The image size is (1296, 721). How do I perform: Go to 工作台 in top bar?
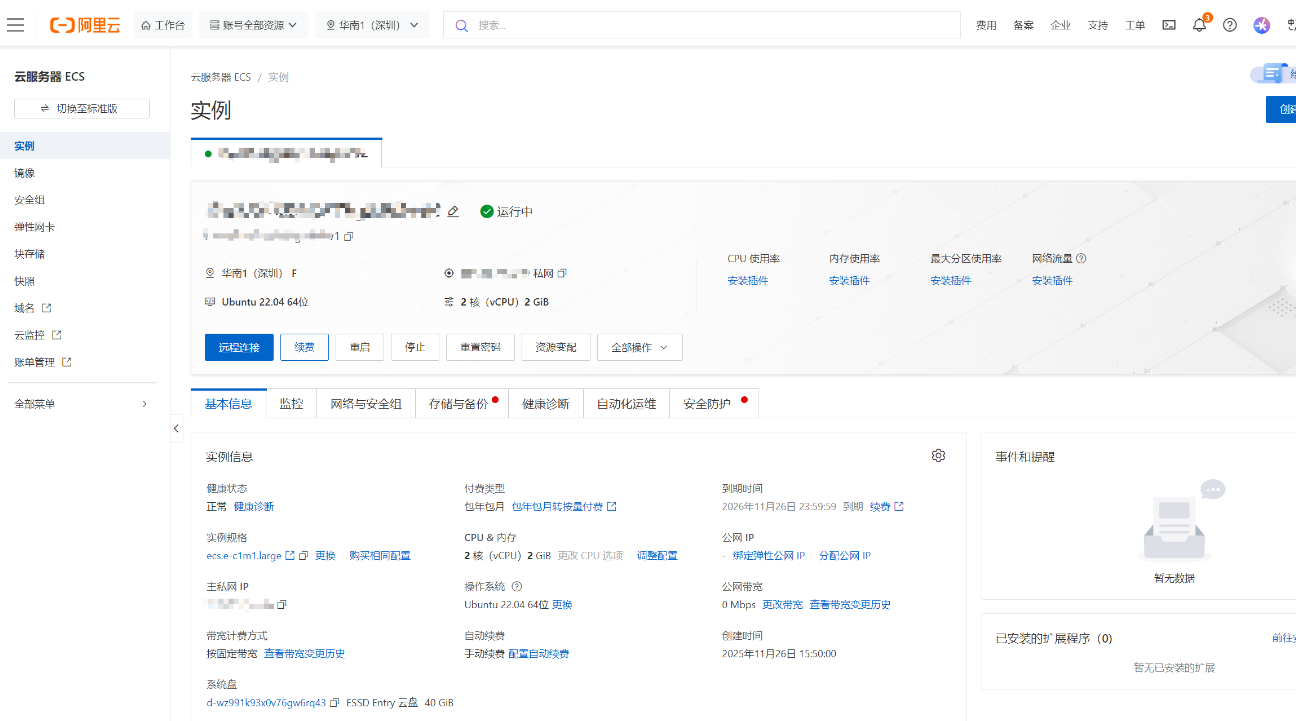pos(163,25)
